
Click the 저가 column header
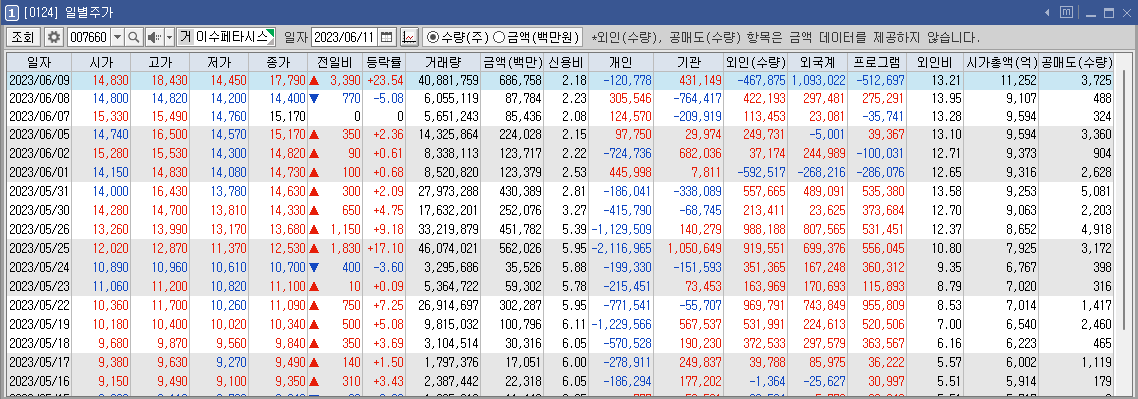click(219, 62)
